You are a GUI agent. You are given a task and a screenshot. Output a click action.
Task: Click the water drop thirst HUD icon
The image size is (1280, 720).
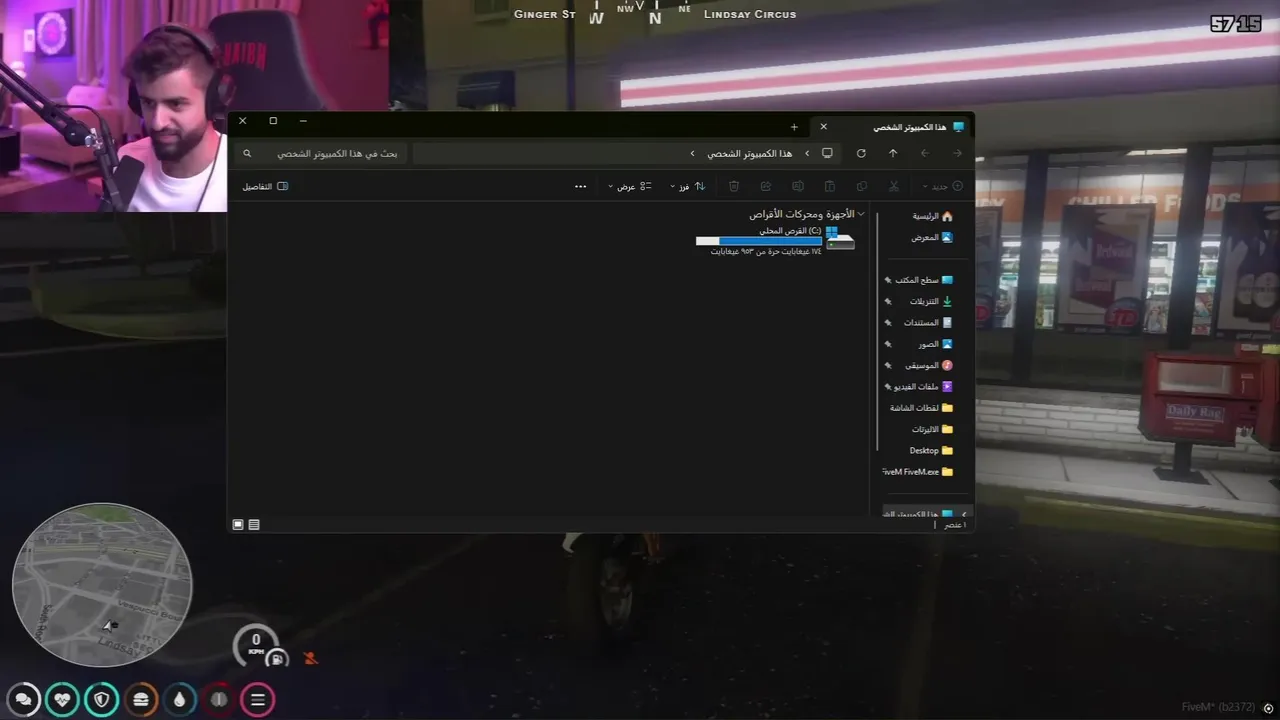(180, 700)
